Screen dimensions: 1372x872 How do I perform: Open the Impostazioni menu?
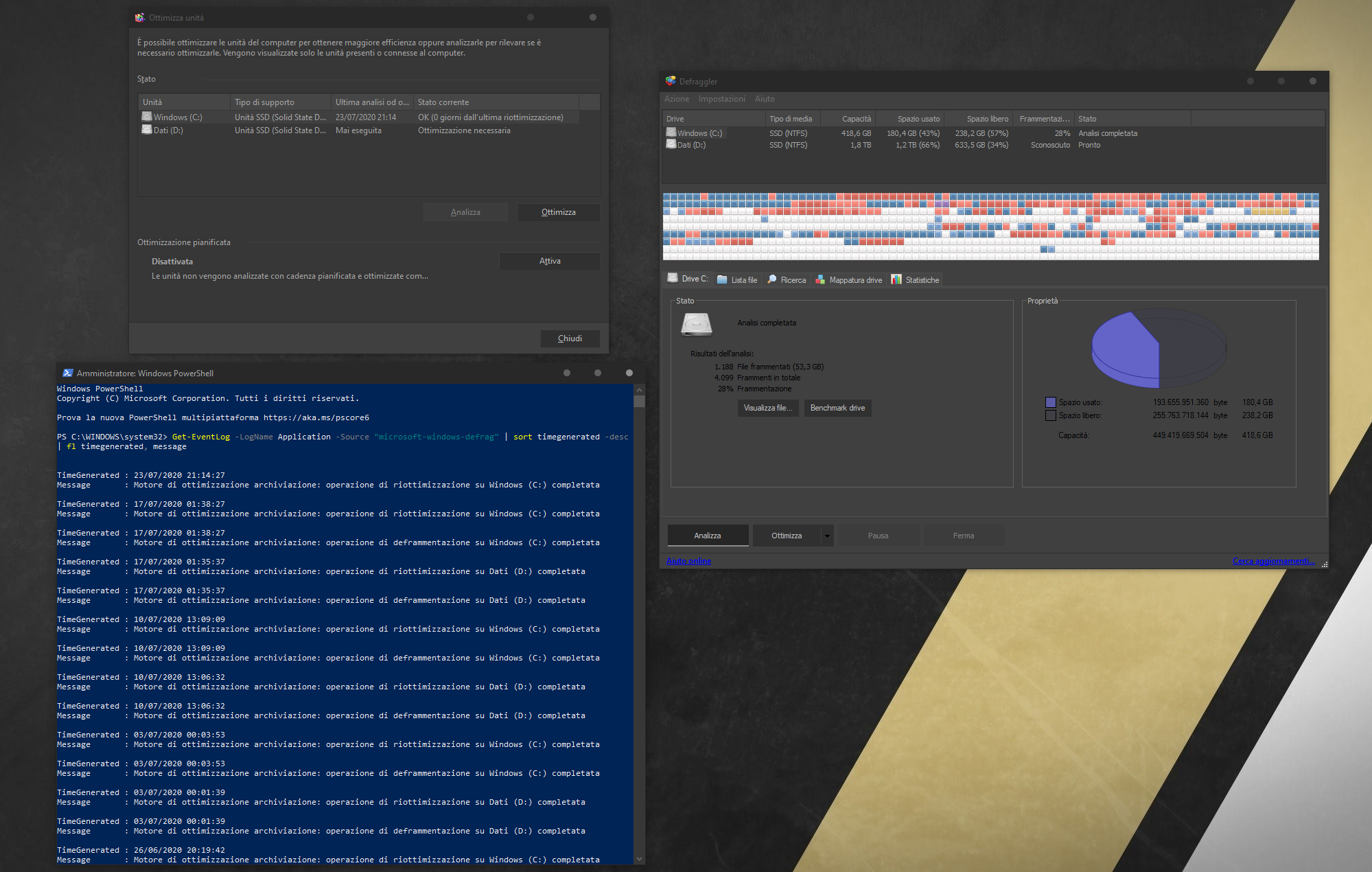tap(721, 99)
